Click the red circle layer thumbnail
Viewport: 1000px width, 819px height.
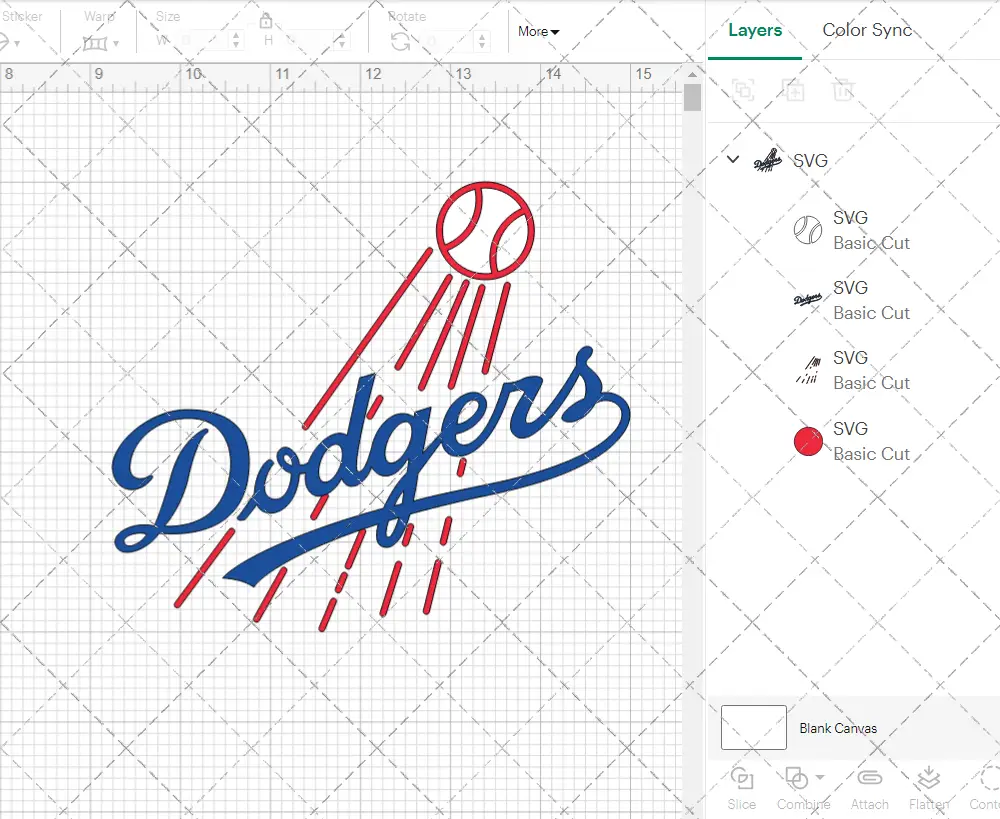click(808, 441)
